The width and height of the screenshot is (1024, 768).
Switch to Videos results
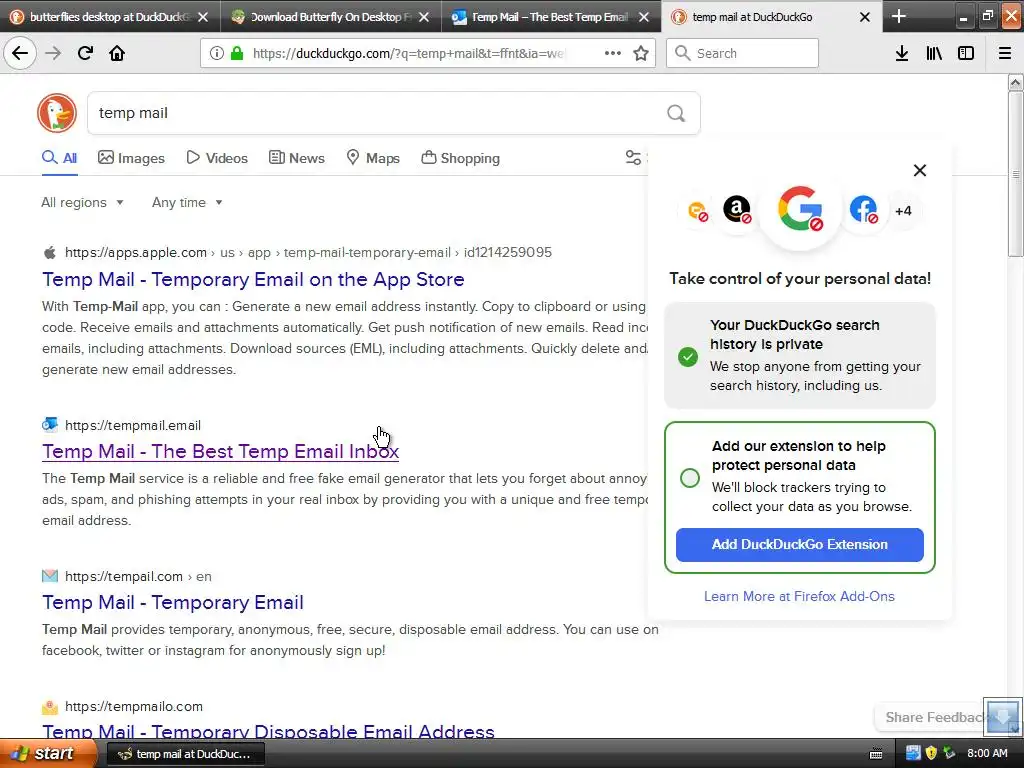pos(217,158)
